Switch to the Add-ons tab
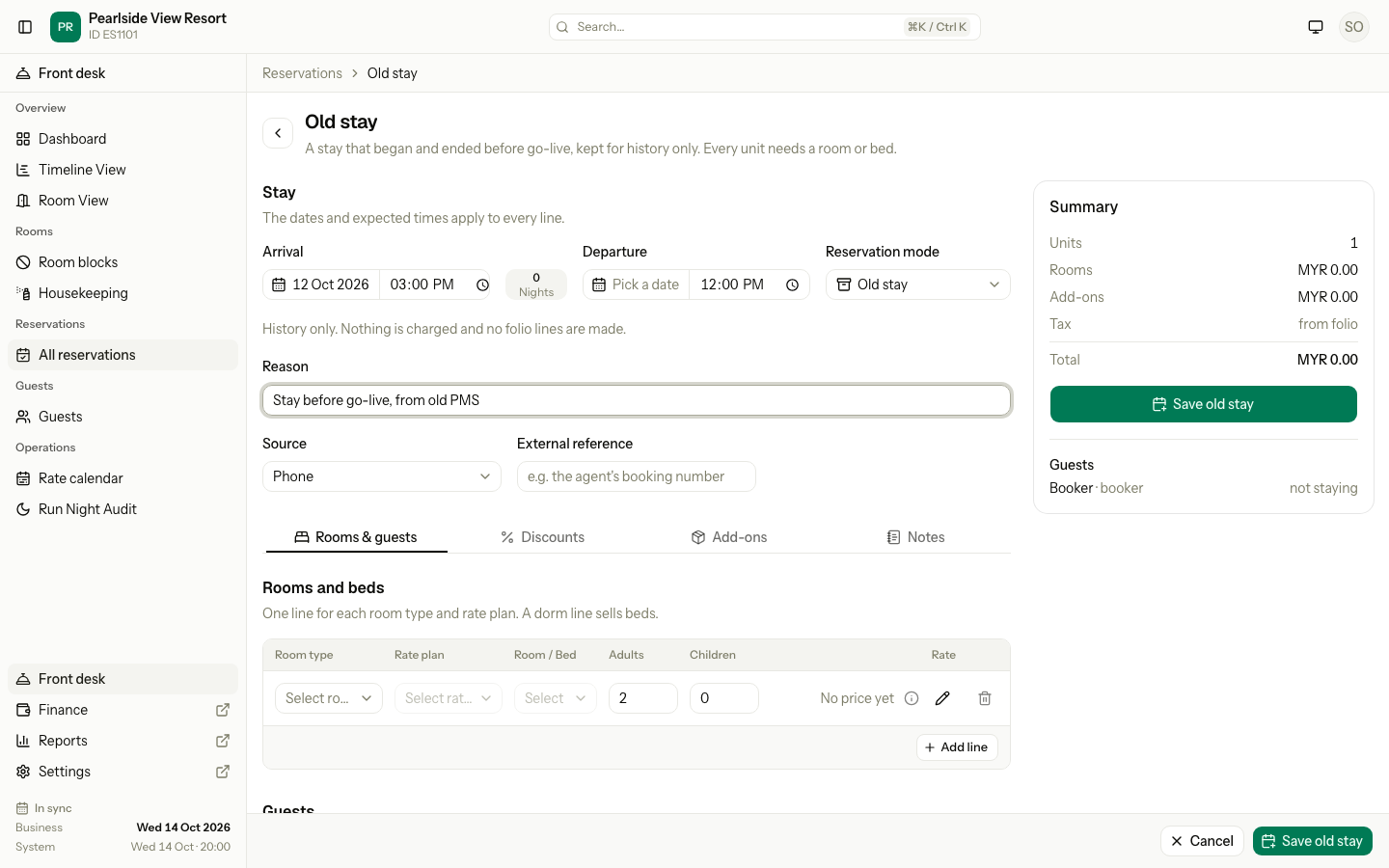This screenshot has width=1389, height=868. [x=729, y=537]
